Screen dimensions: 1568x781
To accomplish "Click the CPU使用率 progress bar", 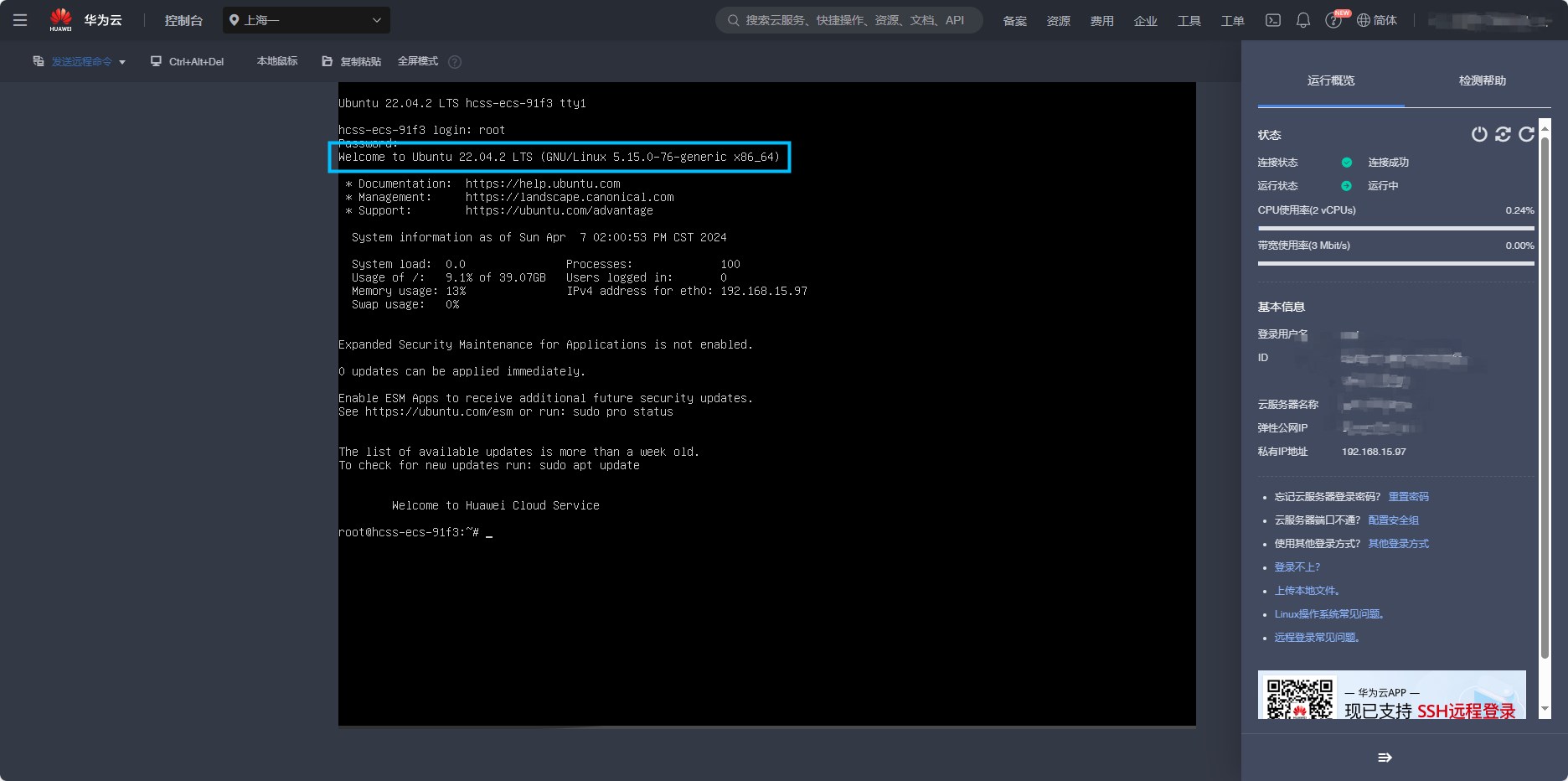I will pyautogui.click(x=1395, y=228).
